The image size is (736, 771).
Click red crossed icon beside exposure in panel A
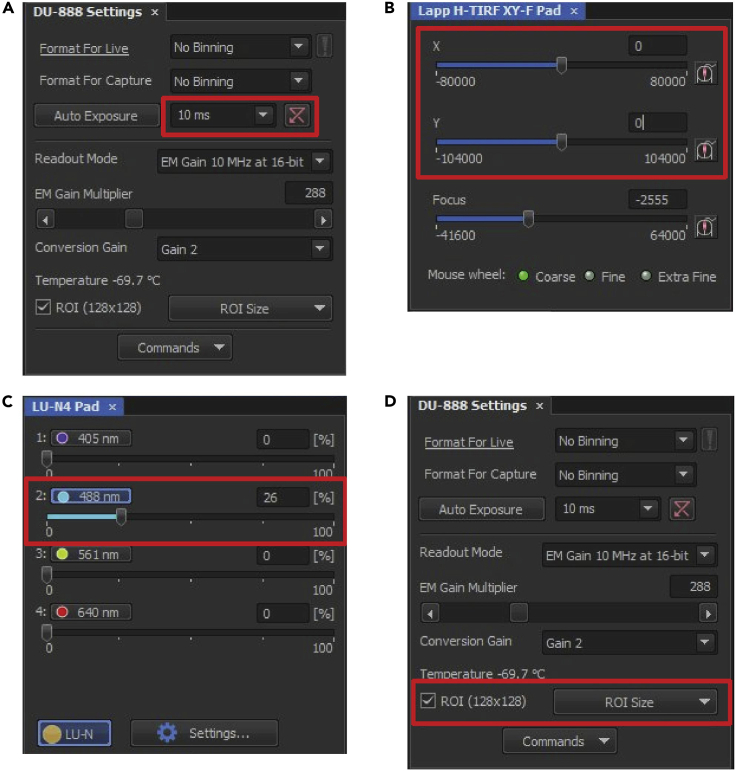point(295,115)
